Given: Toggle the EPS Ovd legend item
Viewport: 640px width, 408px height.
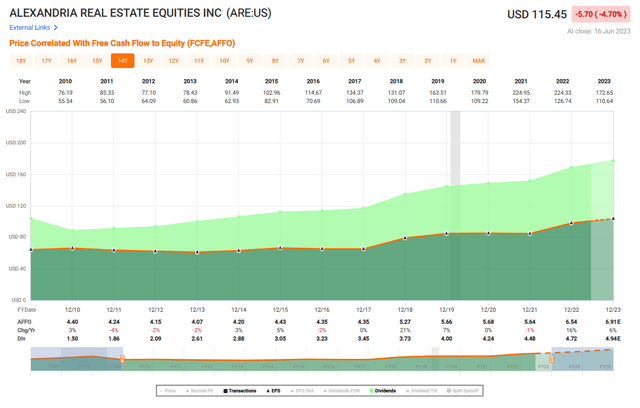Looking at the screenshot, I should pos(302,391).
